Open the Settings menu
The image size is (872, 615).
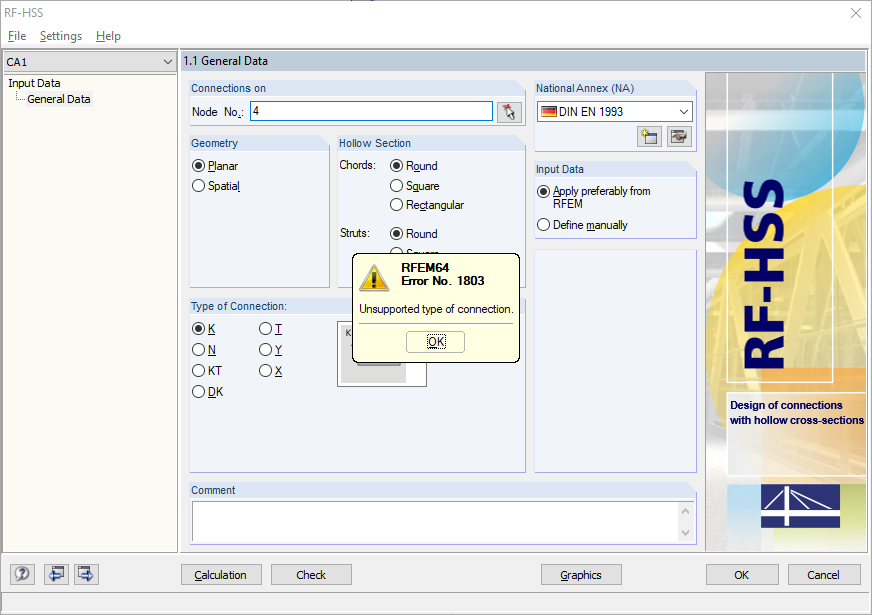61,36
